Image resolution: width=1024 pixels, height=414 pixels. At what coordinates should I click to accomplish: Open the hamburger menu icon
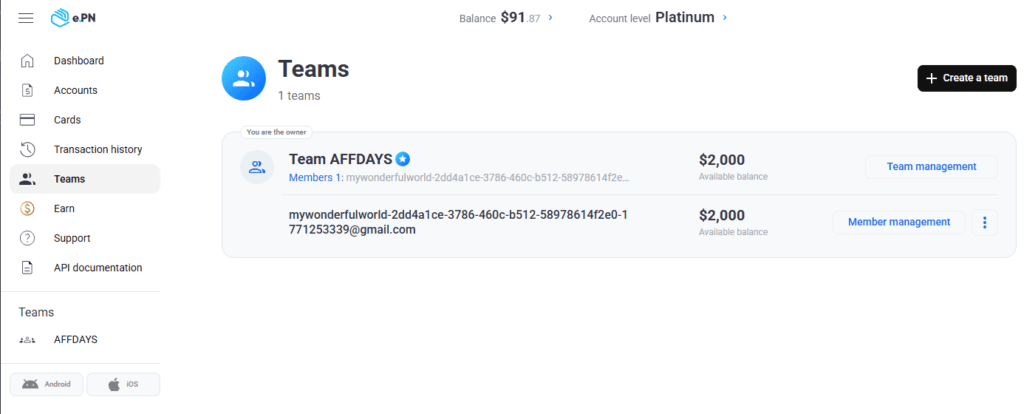[x=26, y=18]
